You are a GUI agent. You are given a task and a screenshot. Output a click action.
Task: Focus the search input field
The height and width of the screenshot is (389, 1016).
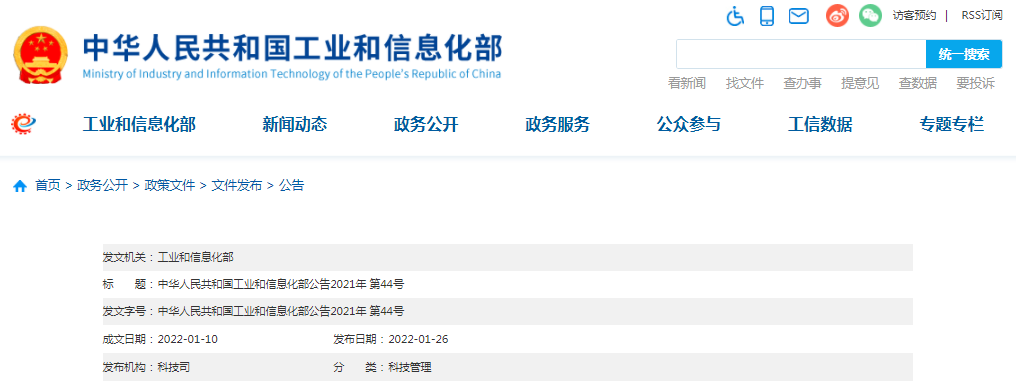(x=801, y=54)
